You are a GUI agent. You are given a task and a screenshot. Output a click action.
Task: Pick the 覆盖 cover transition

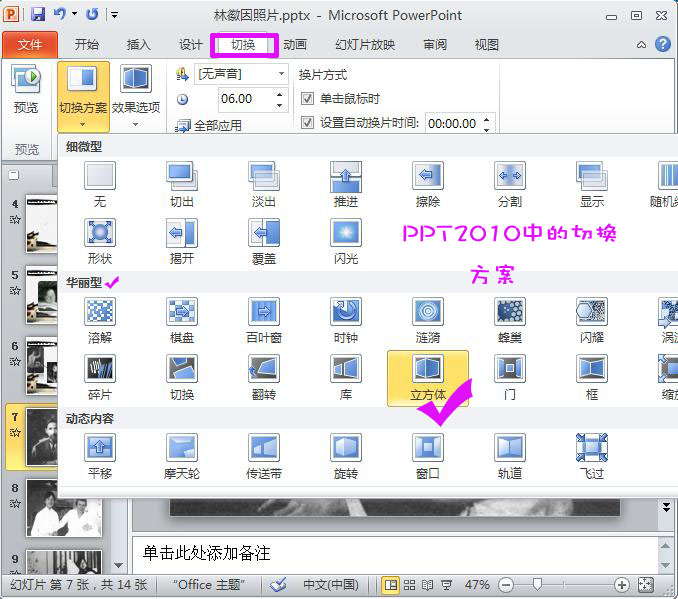coord(264,242)
